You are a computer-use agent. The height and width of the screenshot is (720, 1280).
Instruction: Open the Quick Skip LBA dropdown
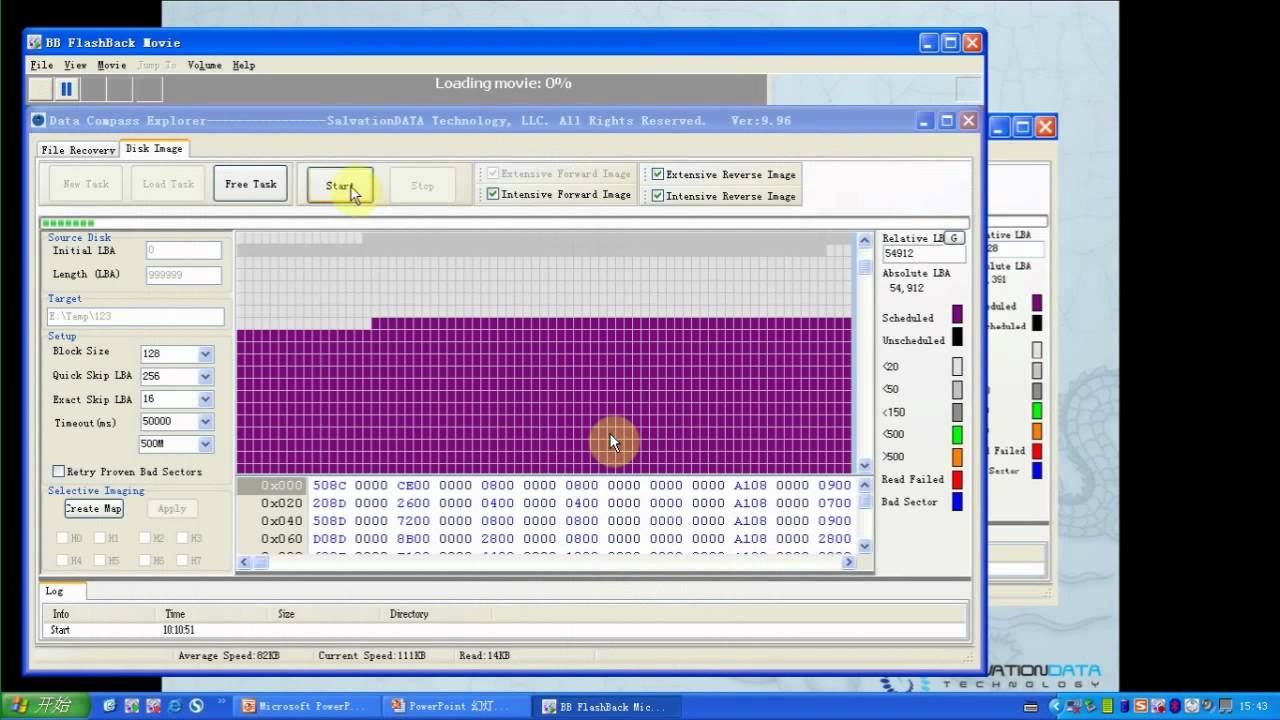205,377
